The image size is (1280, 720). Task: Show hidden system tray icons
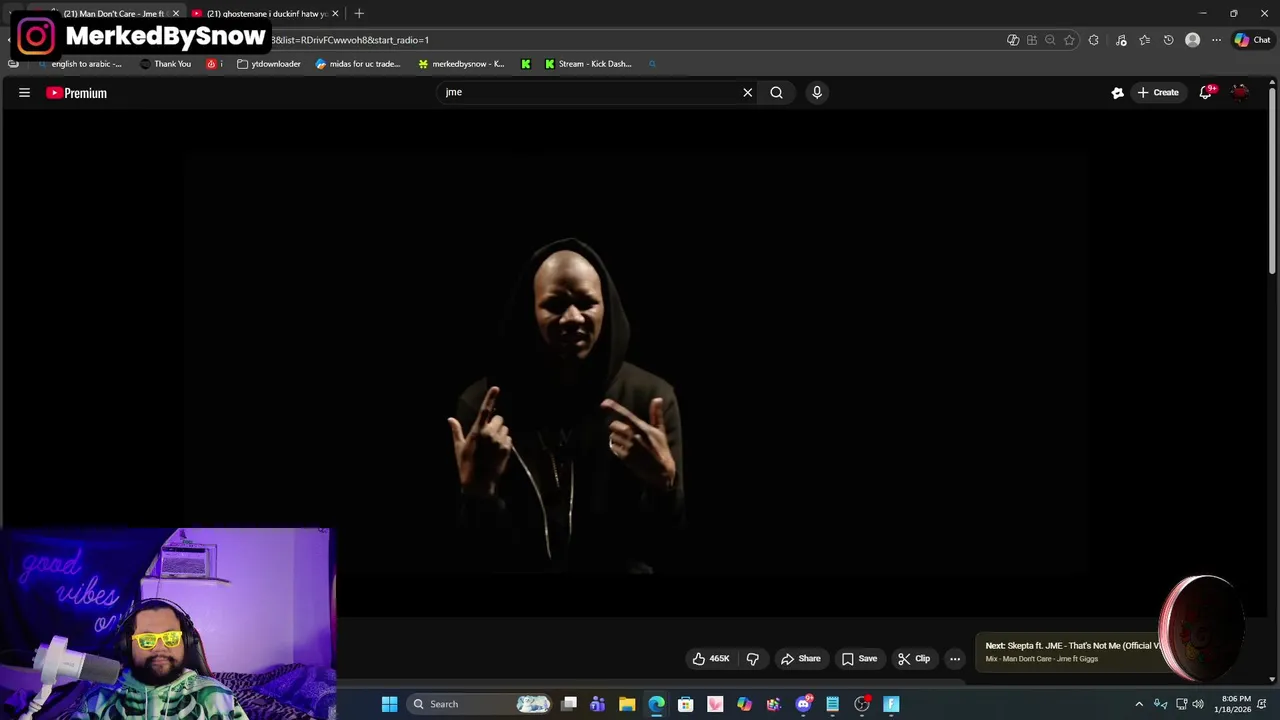point(1139,704)
